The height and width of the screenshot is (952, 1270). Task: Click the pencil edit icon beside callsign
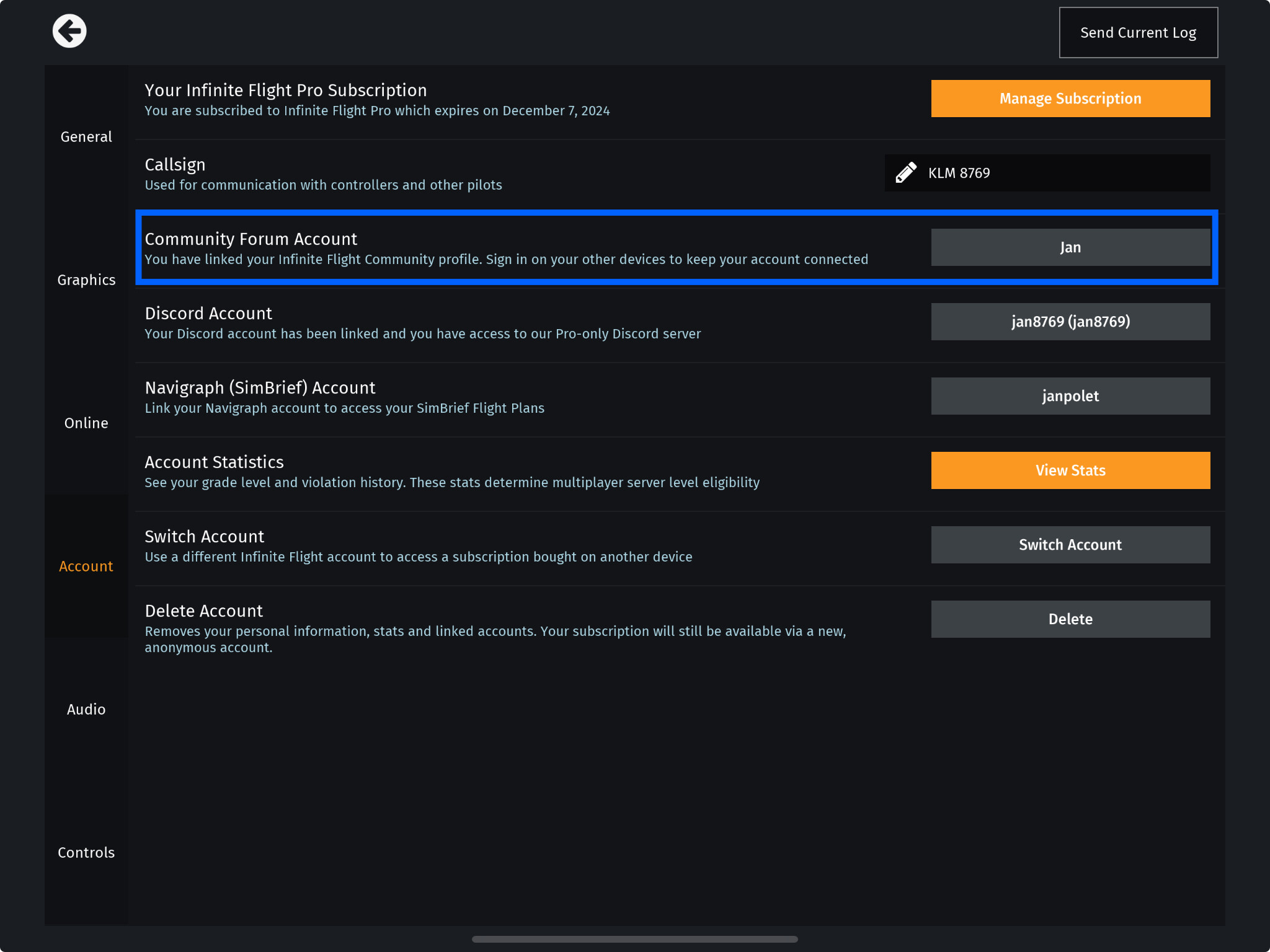pos(906,173)
